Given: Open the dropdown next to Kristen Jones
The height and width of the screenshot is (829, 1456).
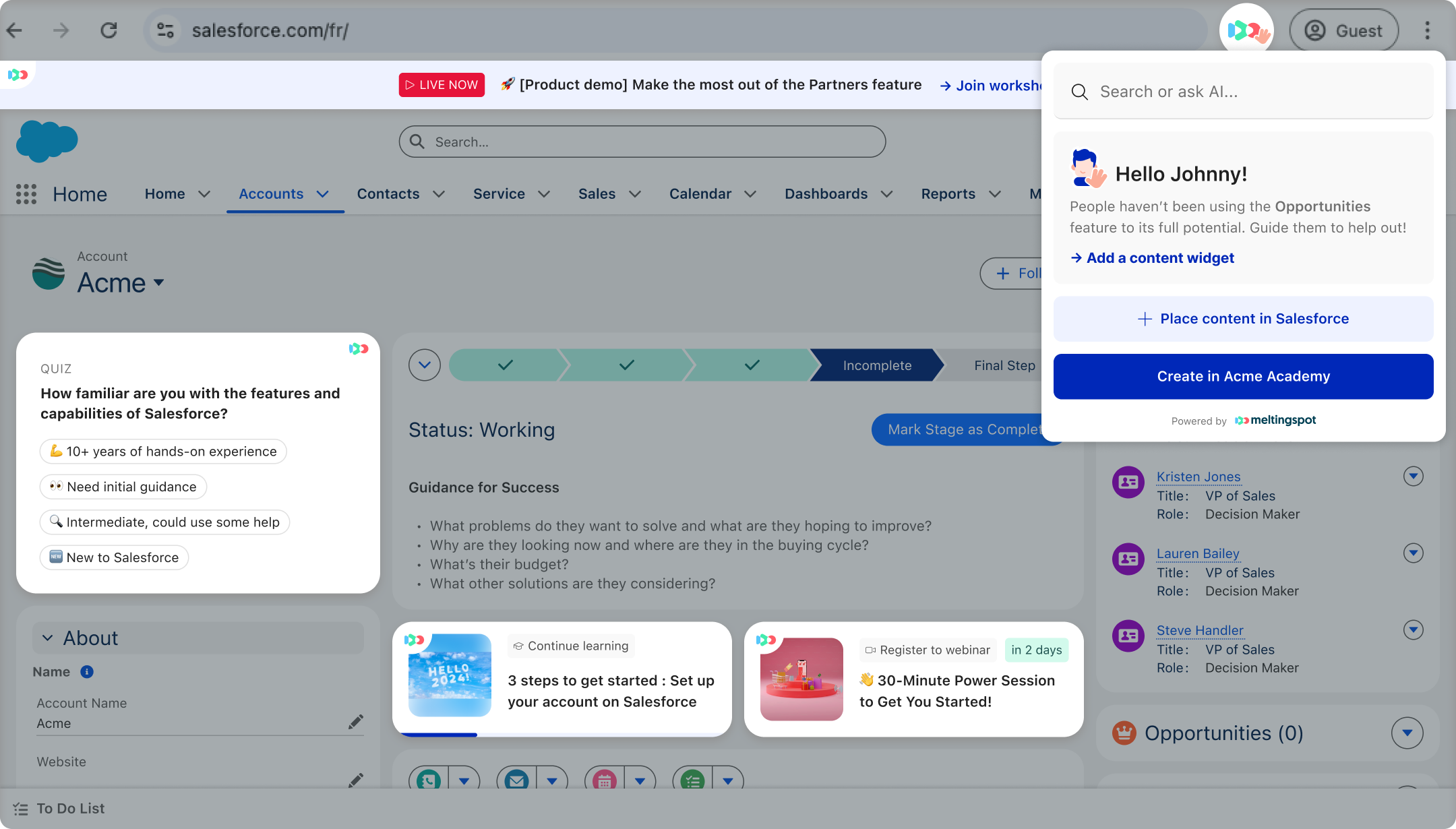Looking at the screenshot, I should tap(1414, 477).
